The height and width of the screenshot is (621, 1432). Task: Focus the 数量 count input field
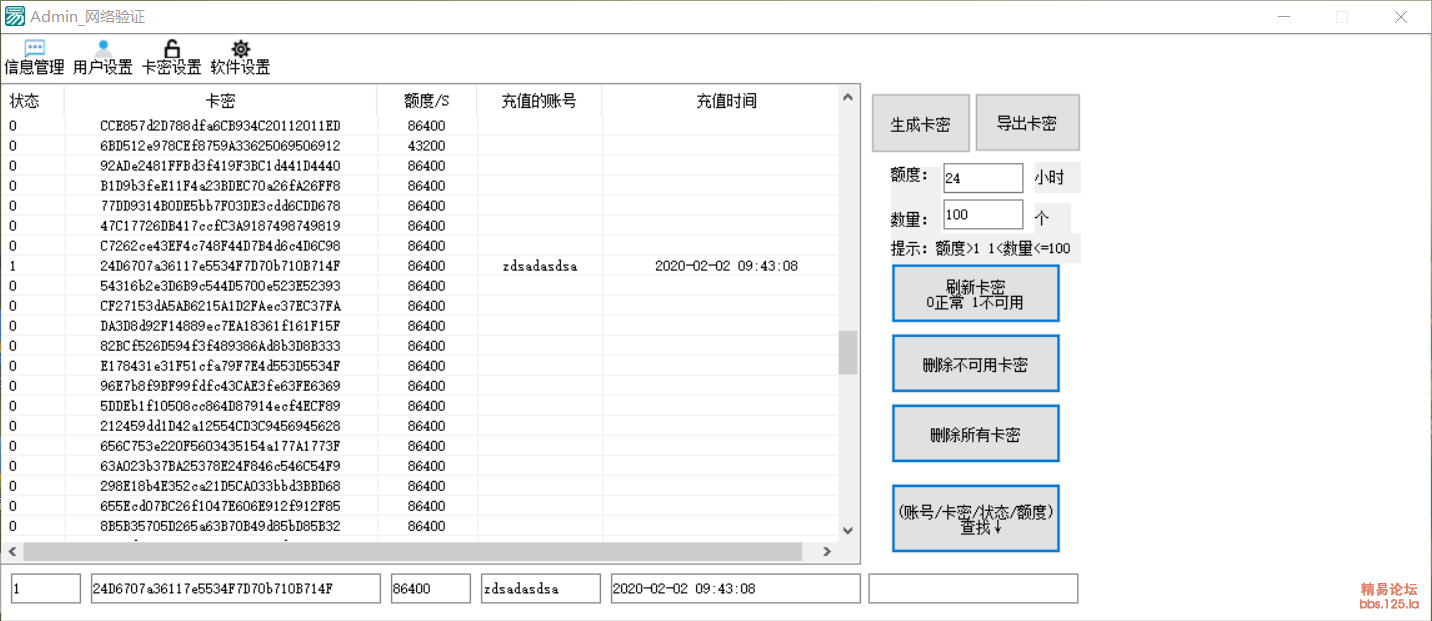[982, 215]
